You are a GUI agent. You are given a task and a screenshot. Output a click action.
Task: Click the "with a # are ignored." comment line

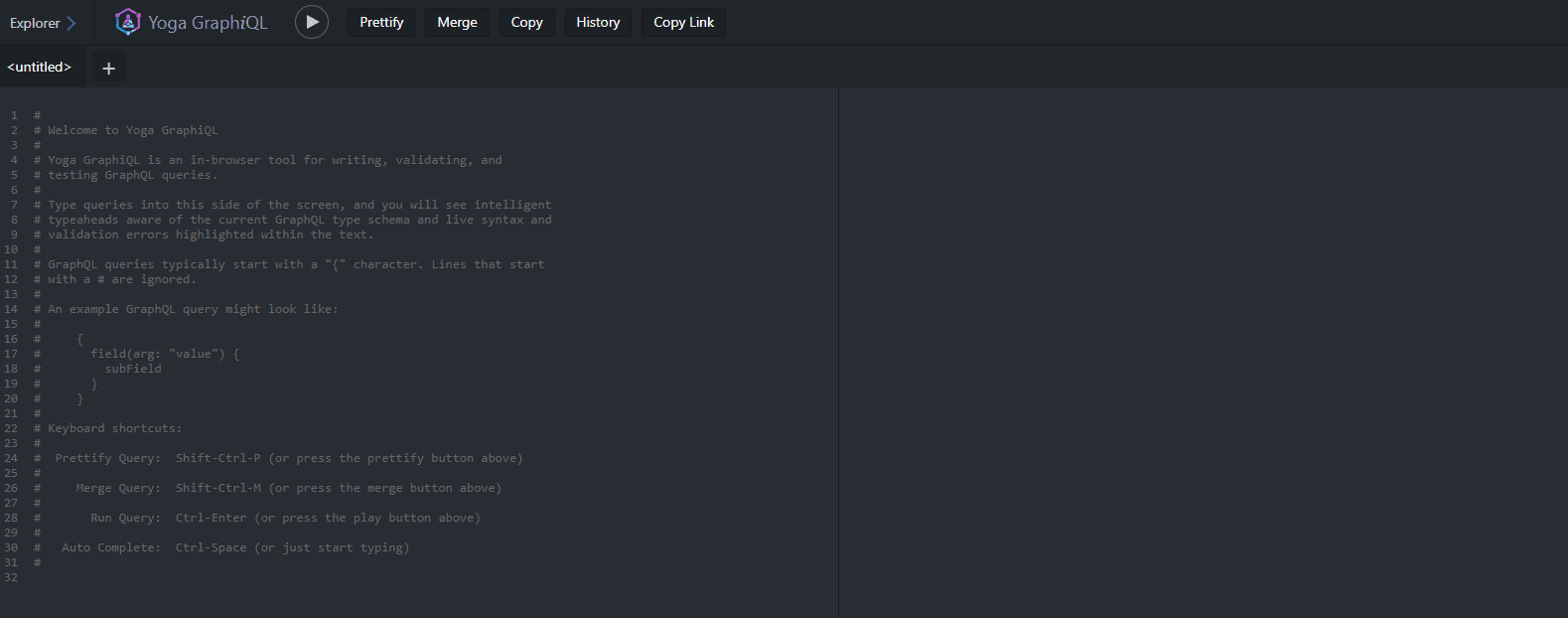115,279
